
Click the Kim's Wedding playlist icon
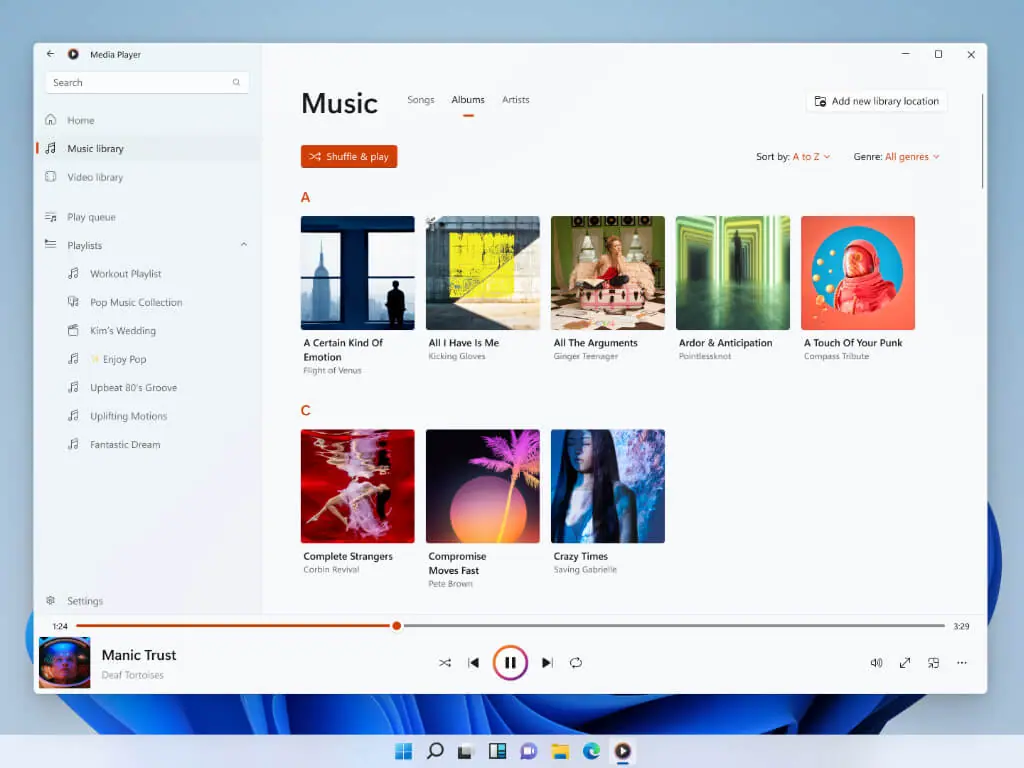click(73, 330)
